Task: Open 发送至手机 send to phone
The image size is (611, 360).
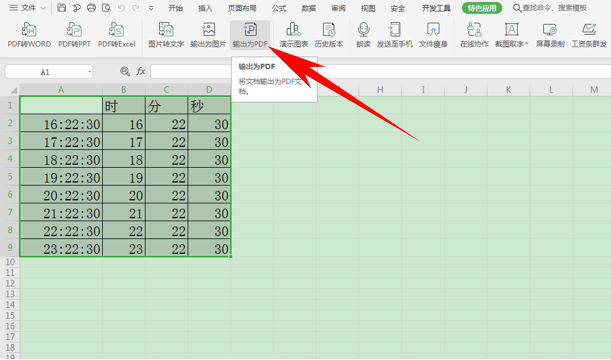Action: [394, 35]
